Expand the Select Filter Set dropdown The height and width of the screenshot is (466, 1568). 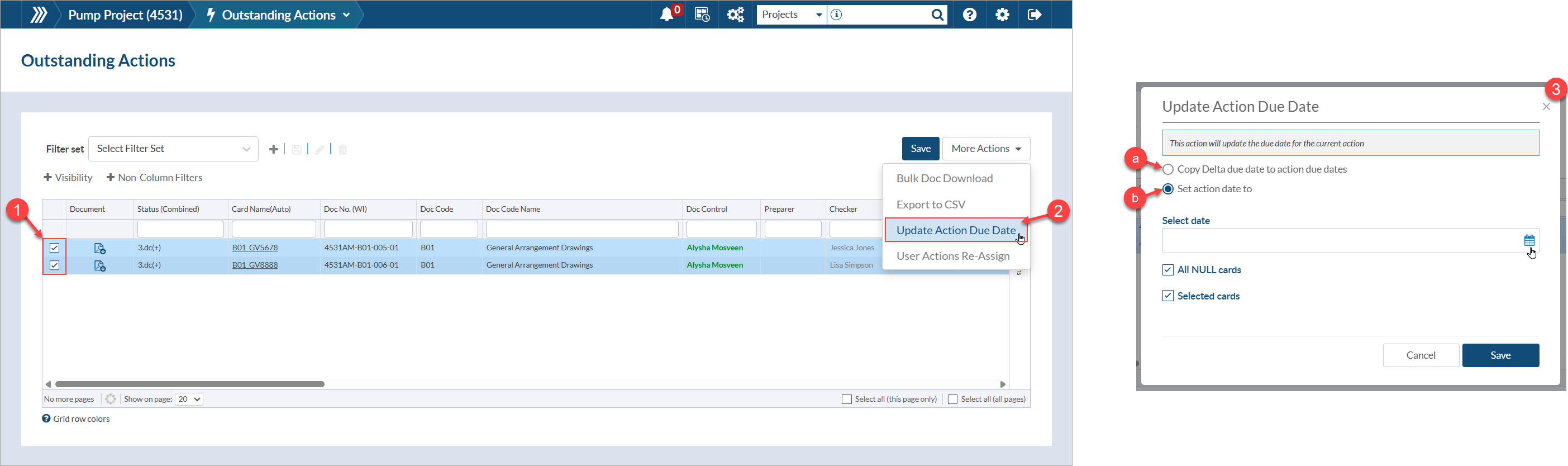pyautogui.click(x=174, y=149)
